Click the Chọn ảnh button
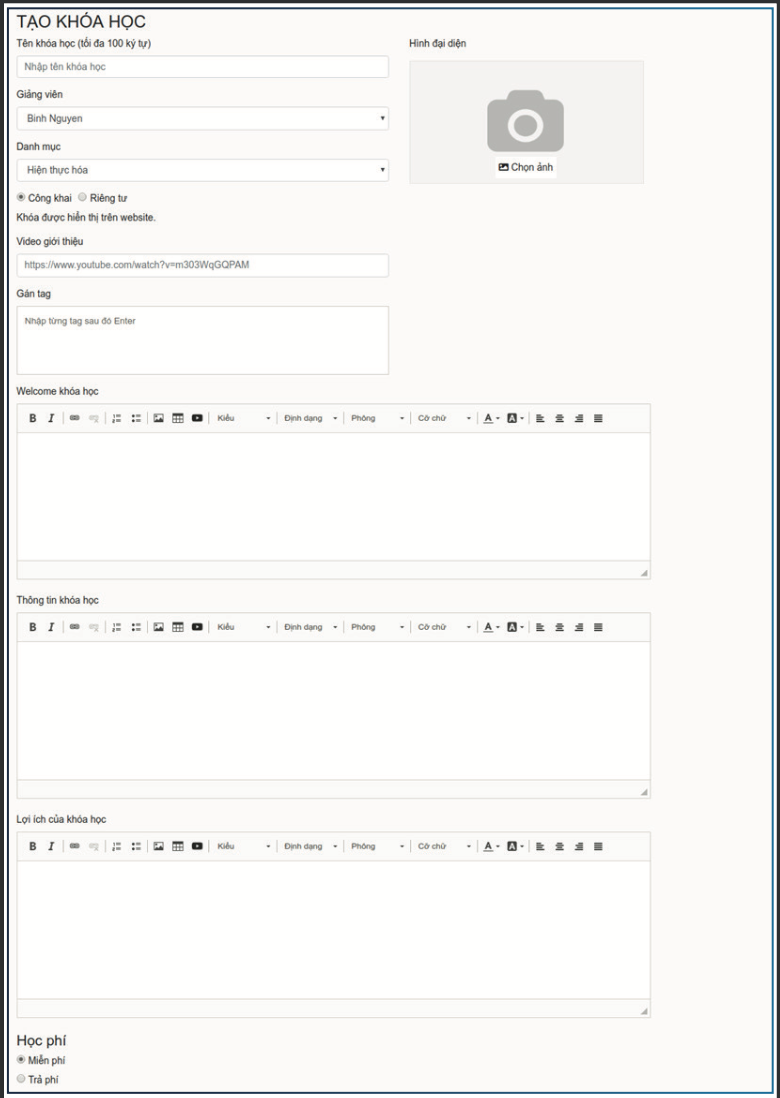The image size is (780, 1098). coord(526,167)
